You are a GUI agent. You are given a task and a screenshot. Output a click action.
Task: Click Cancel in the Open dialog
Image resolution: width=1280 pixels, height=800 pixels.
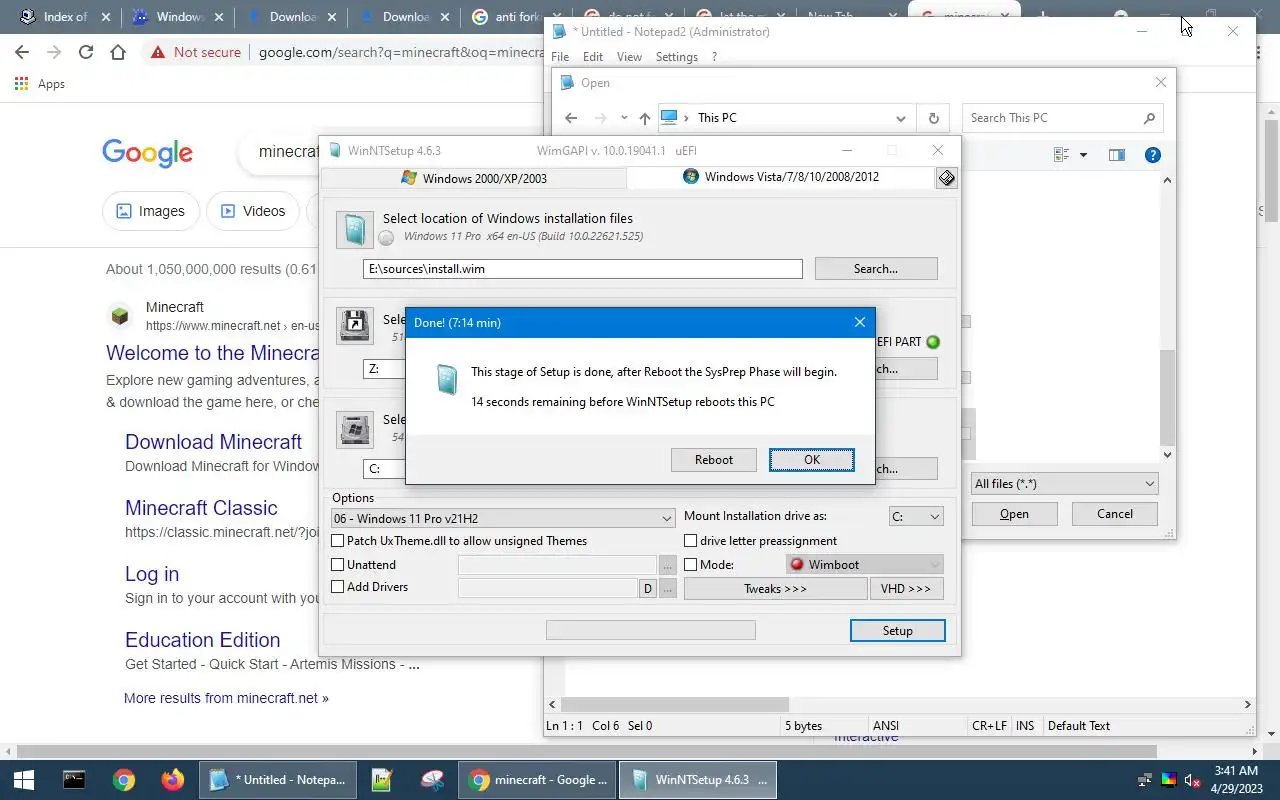pos(1115,514)
